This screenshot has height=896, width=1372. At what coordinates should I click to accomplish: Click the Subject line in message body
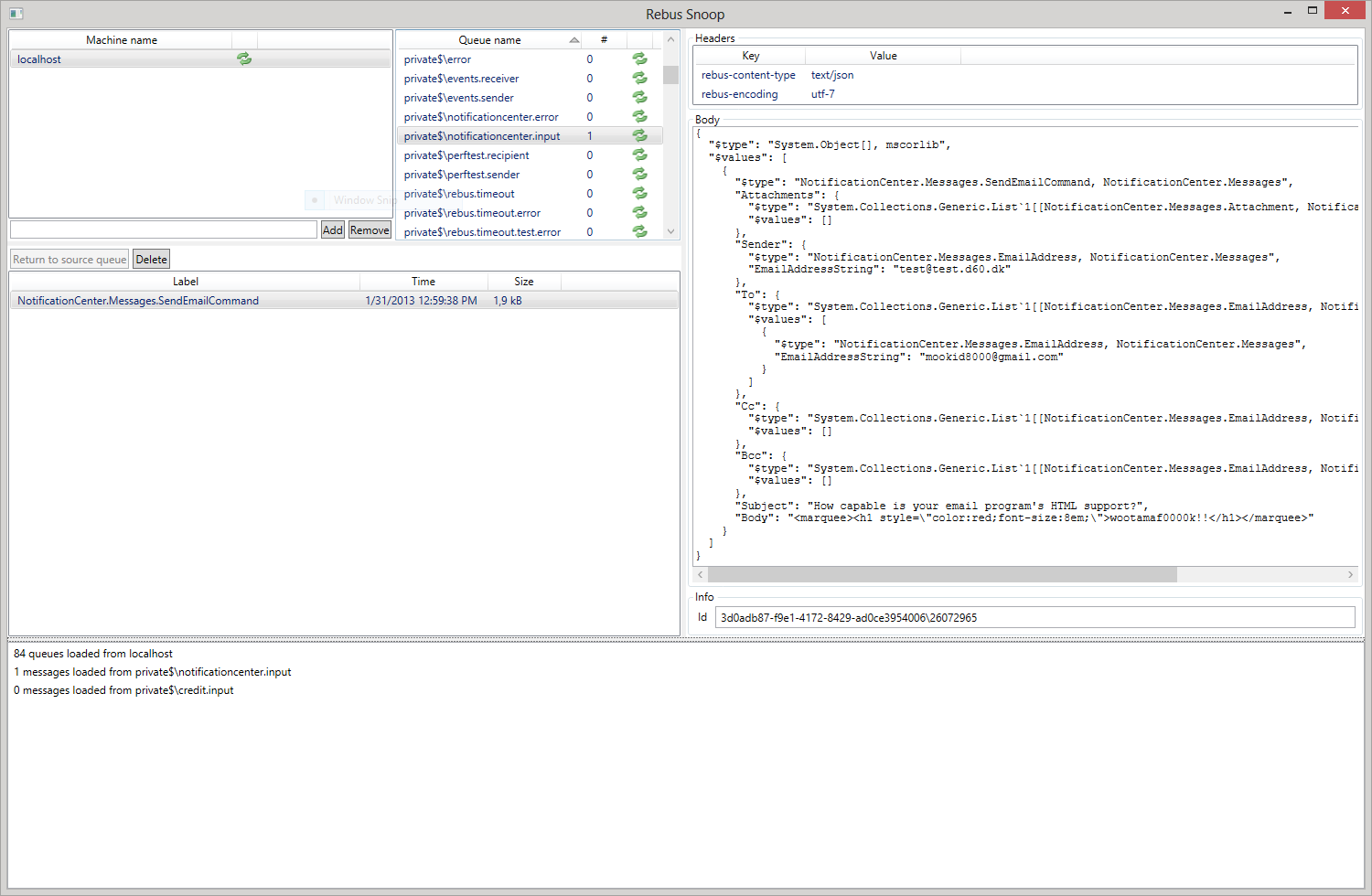(x=941, y=506)
